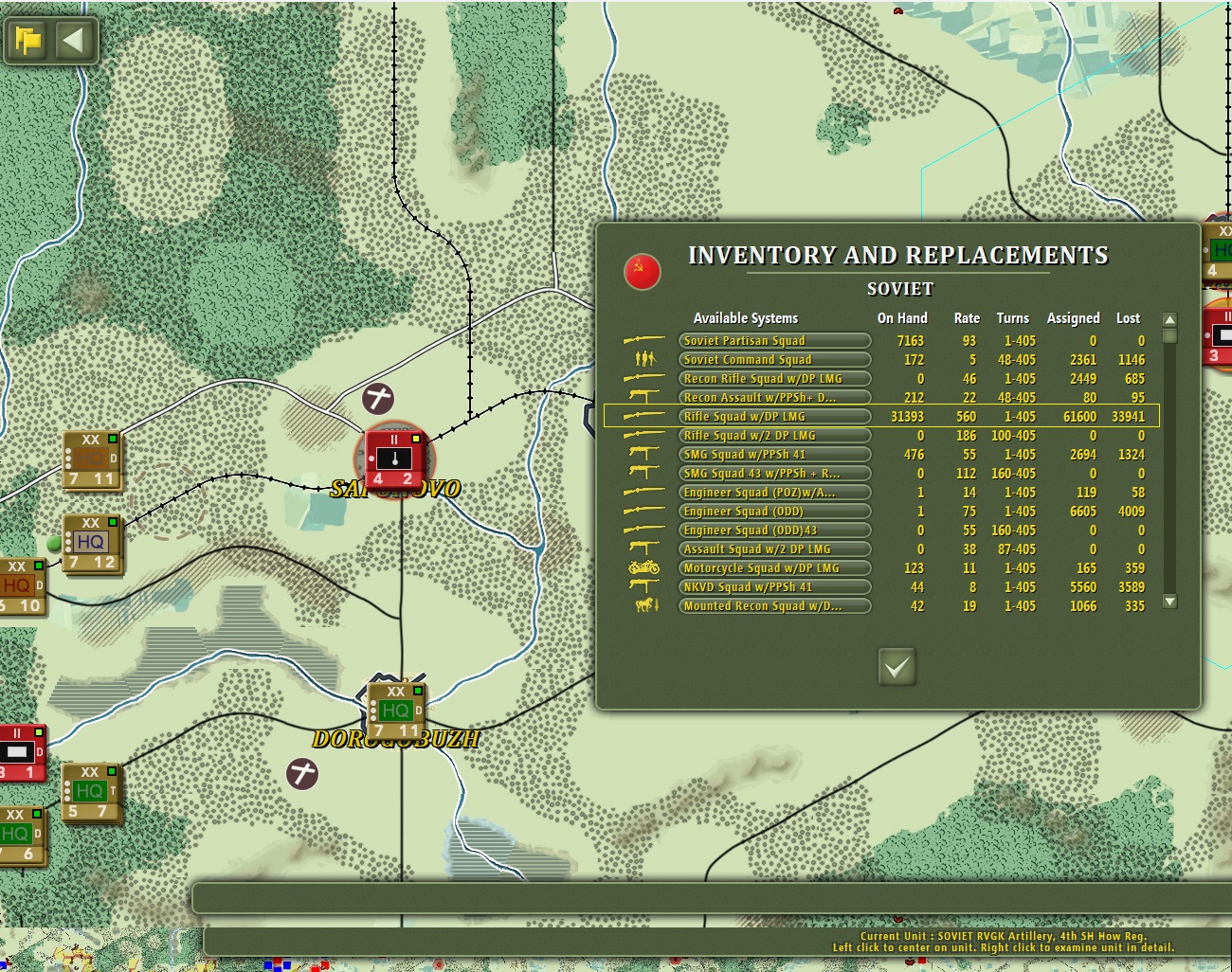Viewport: 1232px width, 972px height.
Task: Click the Available Systems column header
Action: point(746,318)
